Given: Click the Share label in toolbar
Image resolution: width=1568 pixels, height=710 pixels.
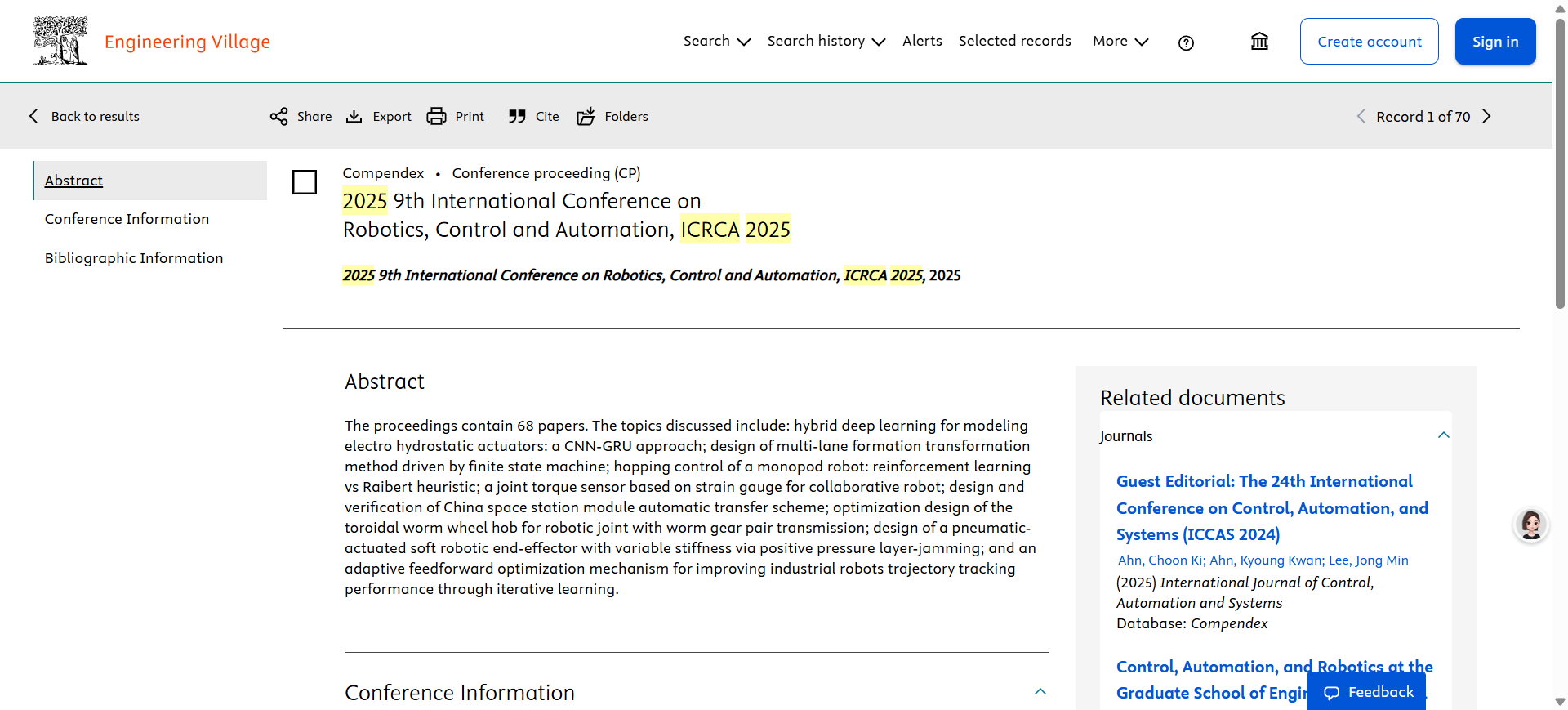Looking at the screenshot, I should 314,116.
